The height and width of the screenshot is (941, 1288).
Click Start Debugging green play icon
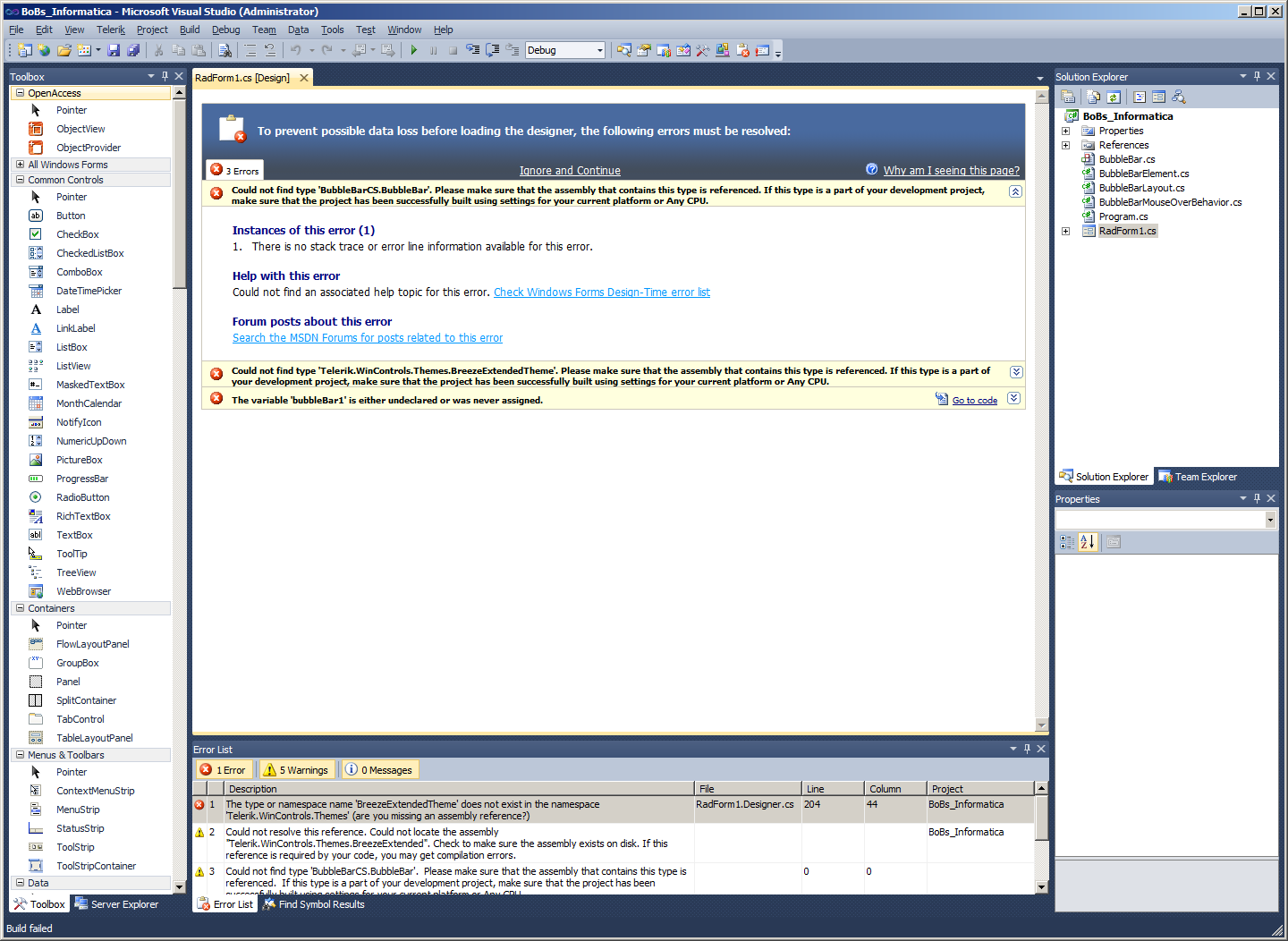[x=413, y=50]
